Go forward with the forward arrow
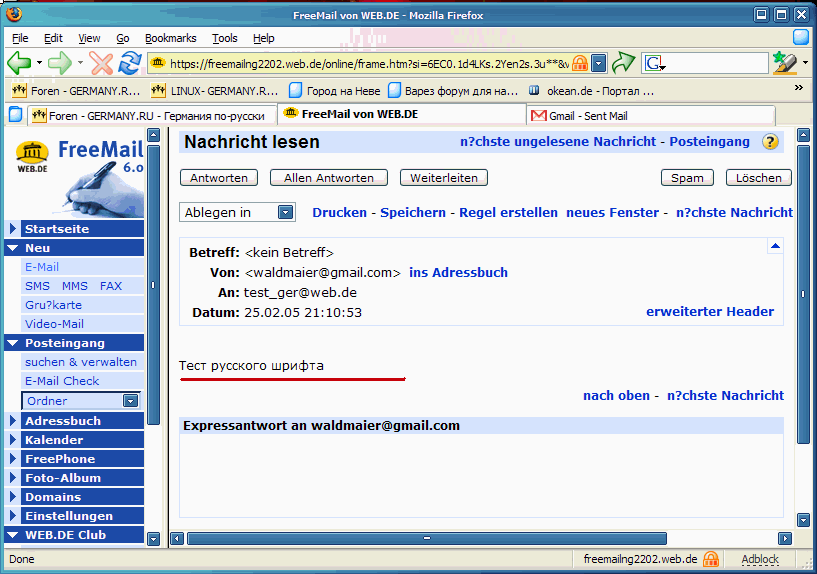 (x=59, y=64)
